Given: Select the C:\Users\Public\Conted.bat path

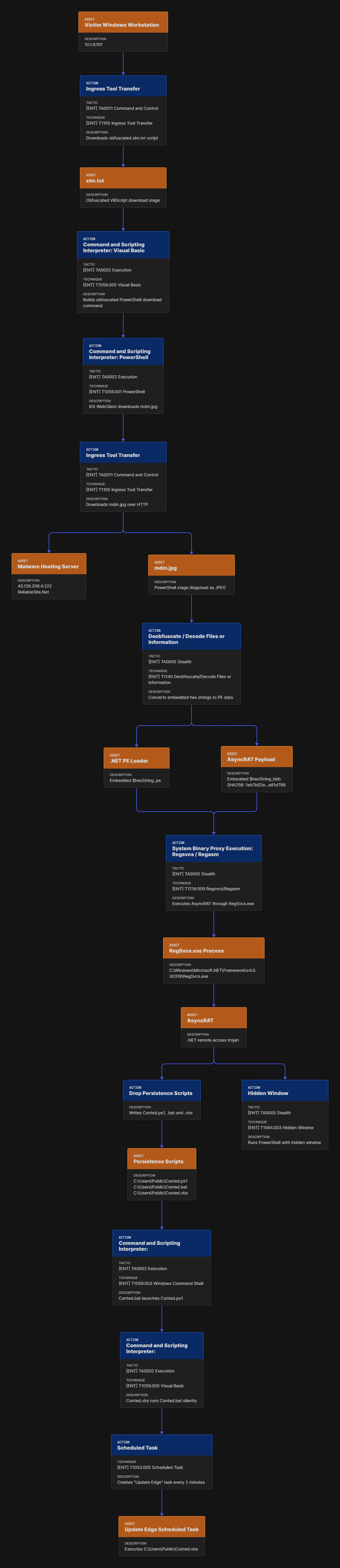Looking at the screenshot, I should click(x=160, y=1187).
